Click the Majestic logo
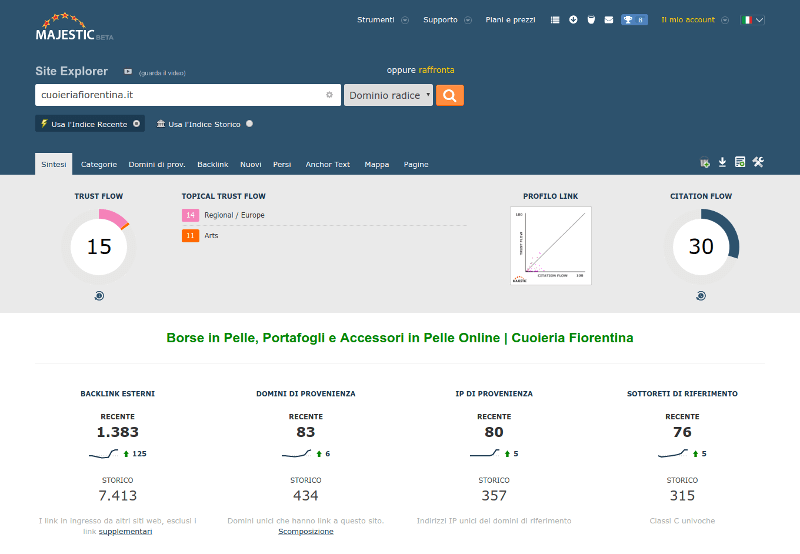The height and width of the screenshot is (554, 800). coord(74,27)
